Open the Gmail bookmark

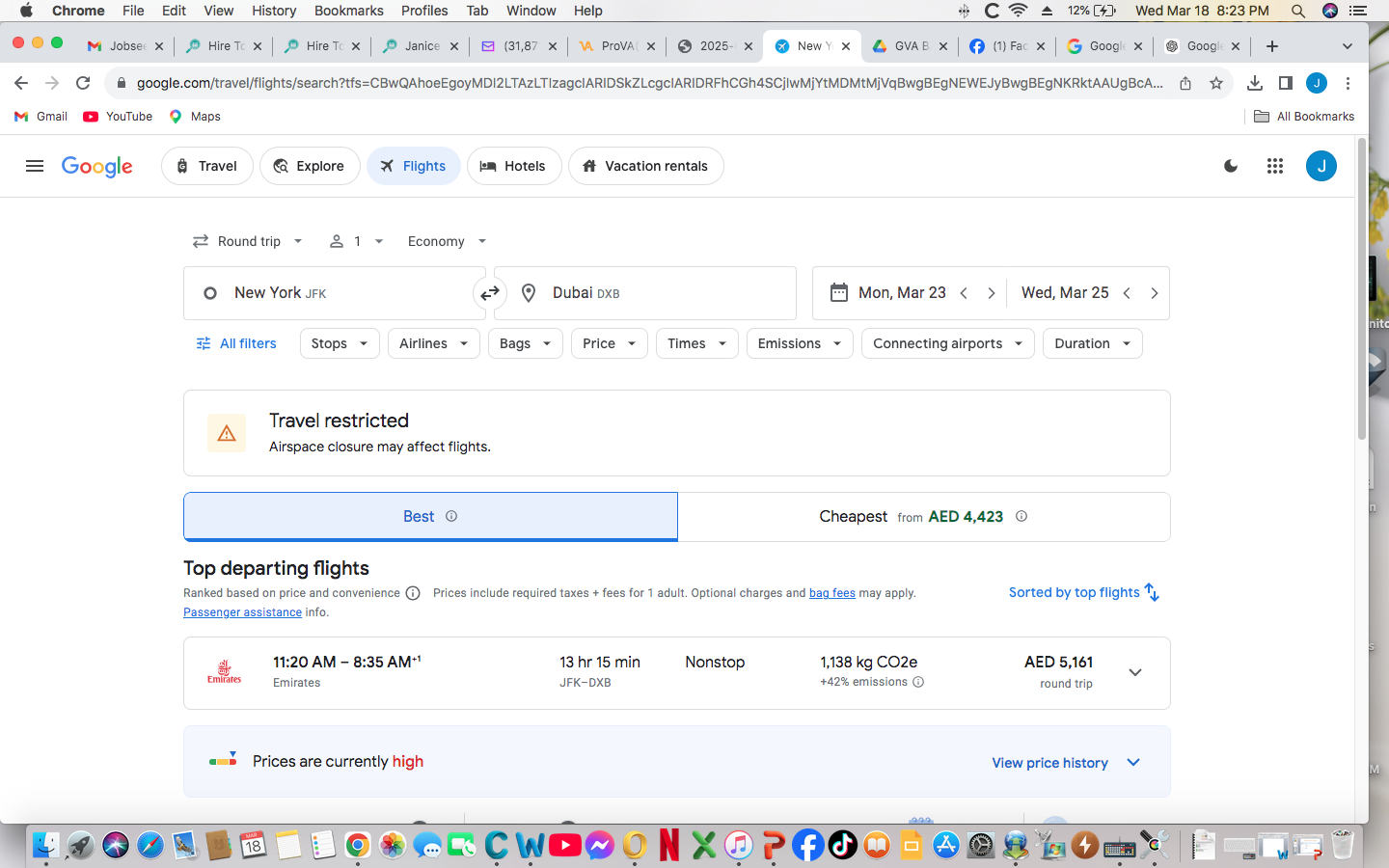coord(41,117)
